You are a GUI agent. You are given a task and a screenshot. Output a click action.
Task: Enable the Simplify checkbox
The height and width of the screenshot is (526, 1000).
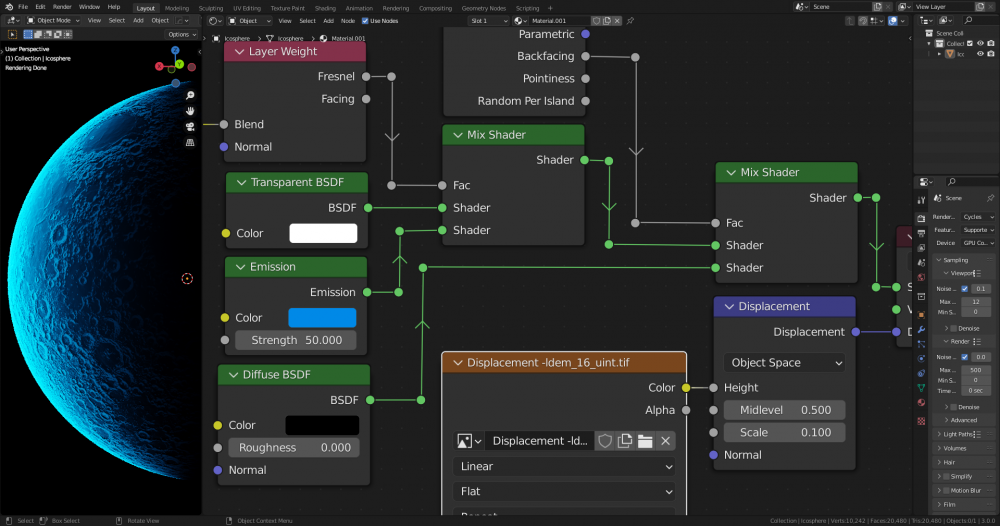pyautogui.click(x=946, y=476)
